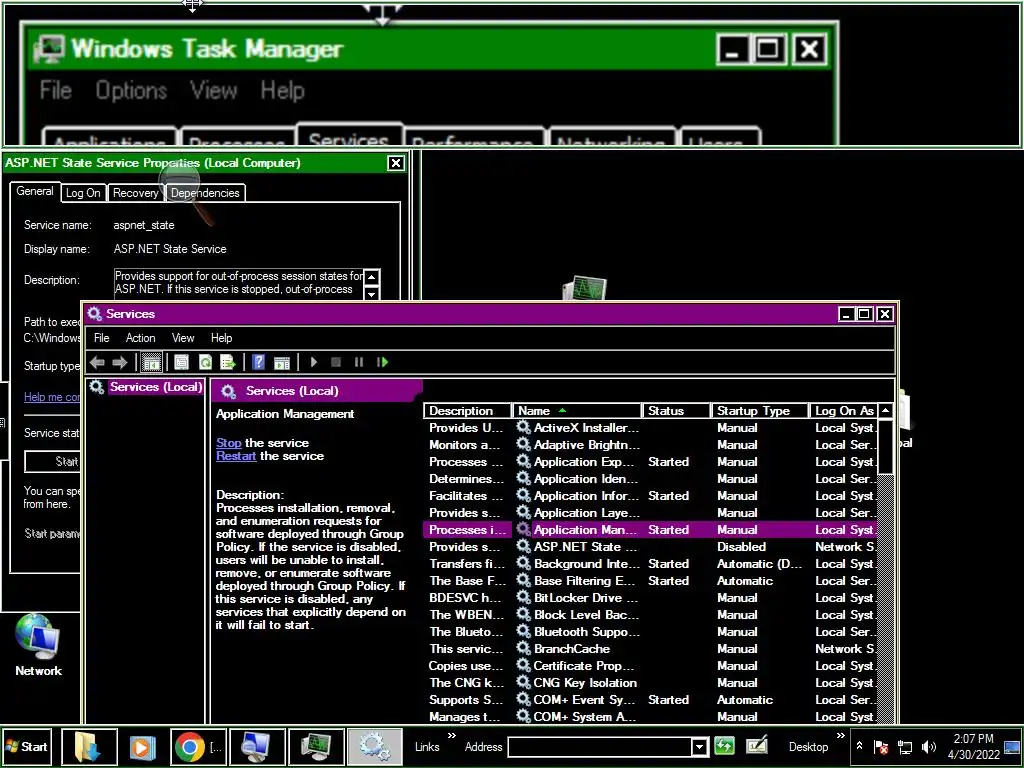Open the Address bar dropdown arrow
Screen dimensions: 1024x768
click(699, 747)
